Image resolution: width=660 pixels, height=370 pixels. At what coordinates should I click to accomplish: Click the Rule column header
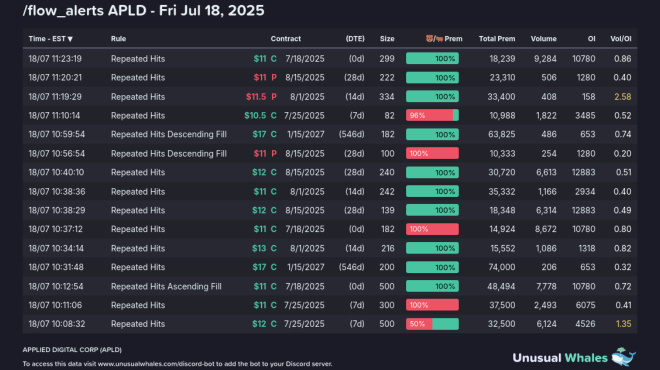pos(118,39)
